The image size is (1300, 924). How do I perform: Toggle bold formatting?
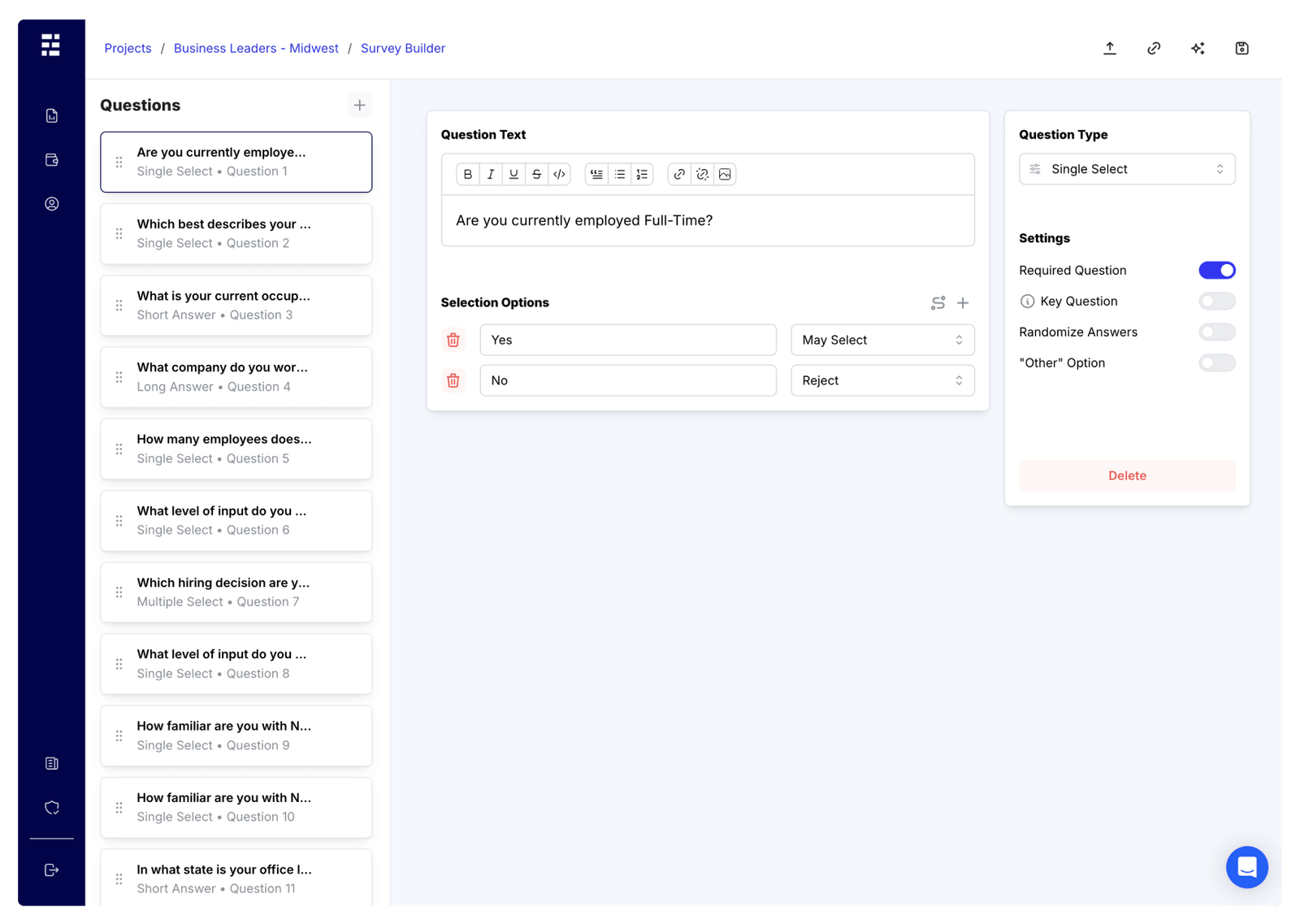(468, 174)
